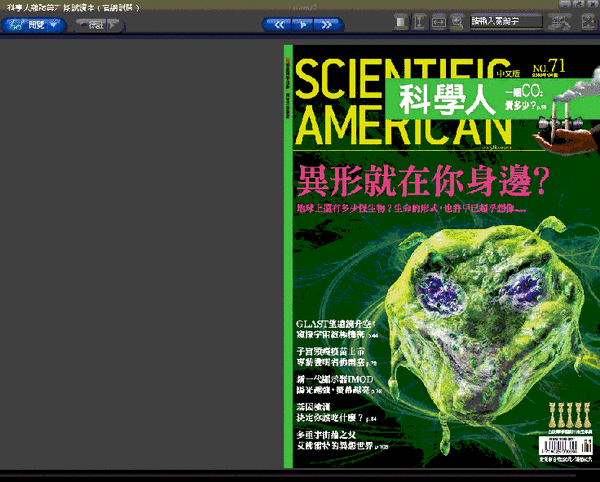Click the fit-to-height icon
Image resolution: width=600 pixels, height=482 pixels.
(419, 22)
